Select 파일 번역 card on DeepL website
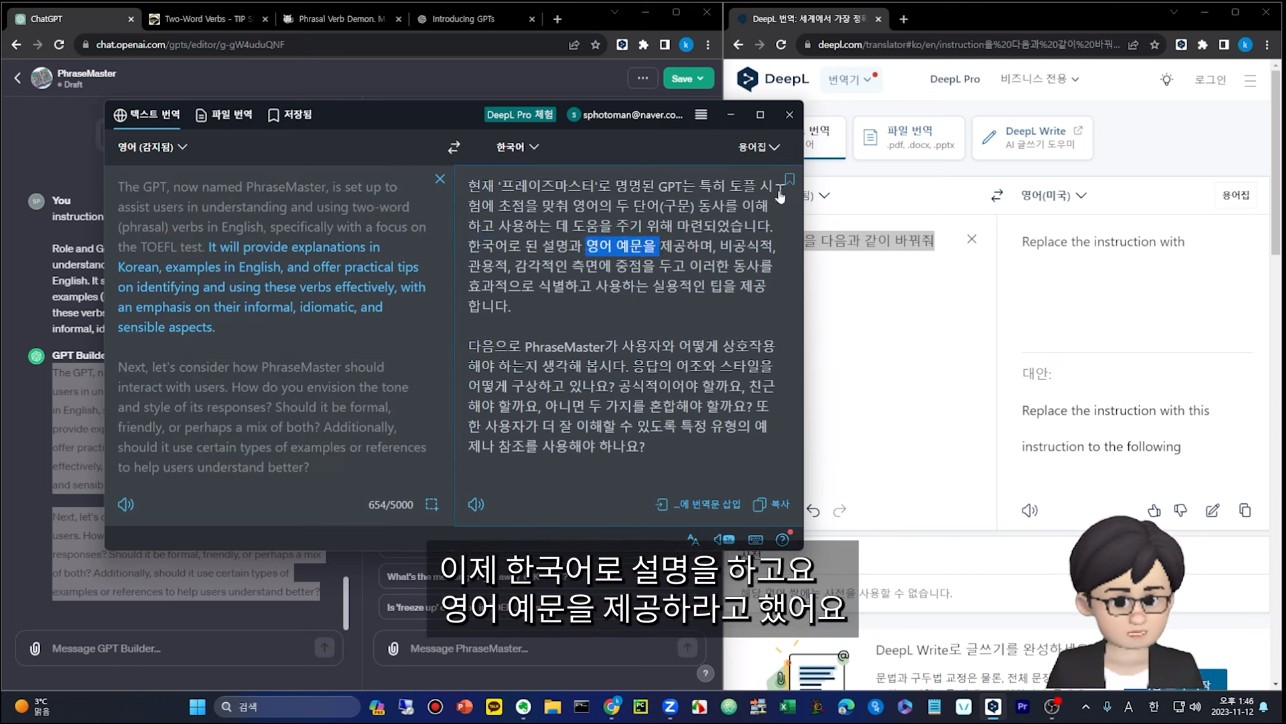Screen dimensions: 1286x724 click(x=909, y=138)
